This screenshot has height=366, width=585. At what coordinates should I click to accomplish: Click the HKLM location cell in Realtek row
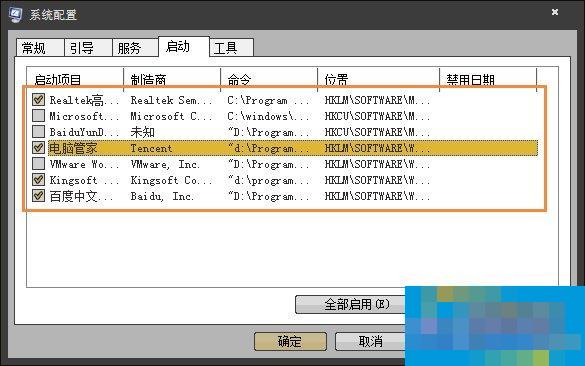(377, 100)
